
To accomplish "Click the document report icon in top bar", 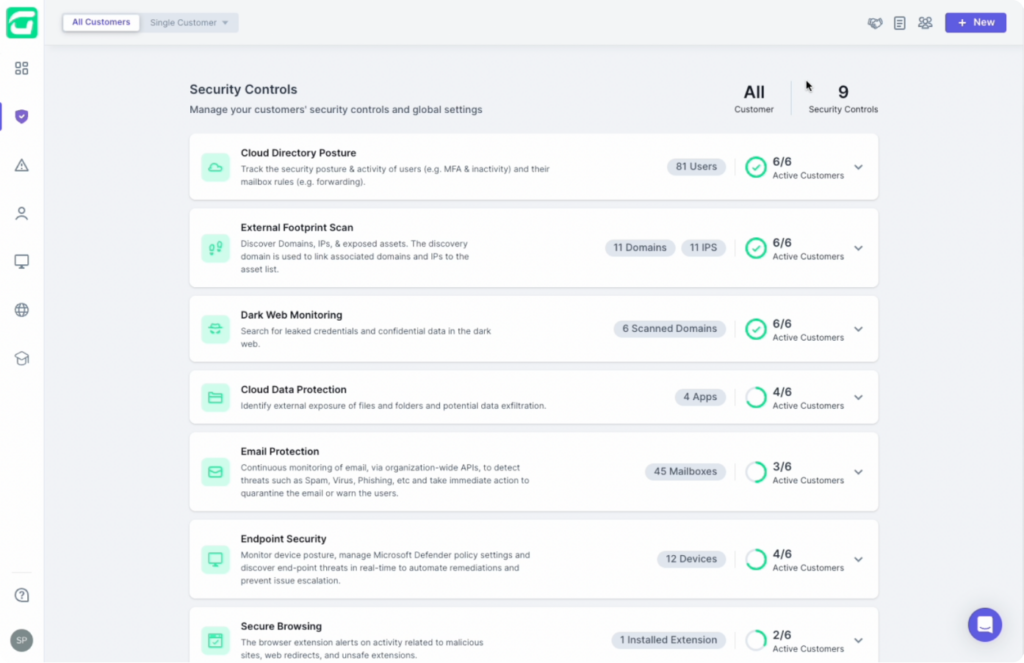I will [x=899, y=23].
